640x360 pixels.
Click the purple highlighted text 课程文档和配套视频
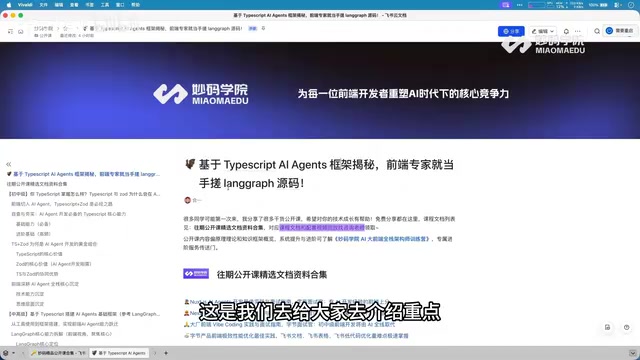322,228
